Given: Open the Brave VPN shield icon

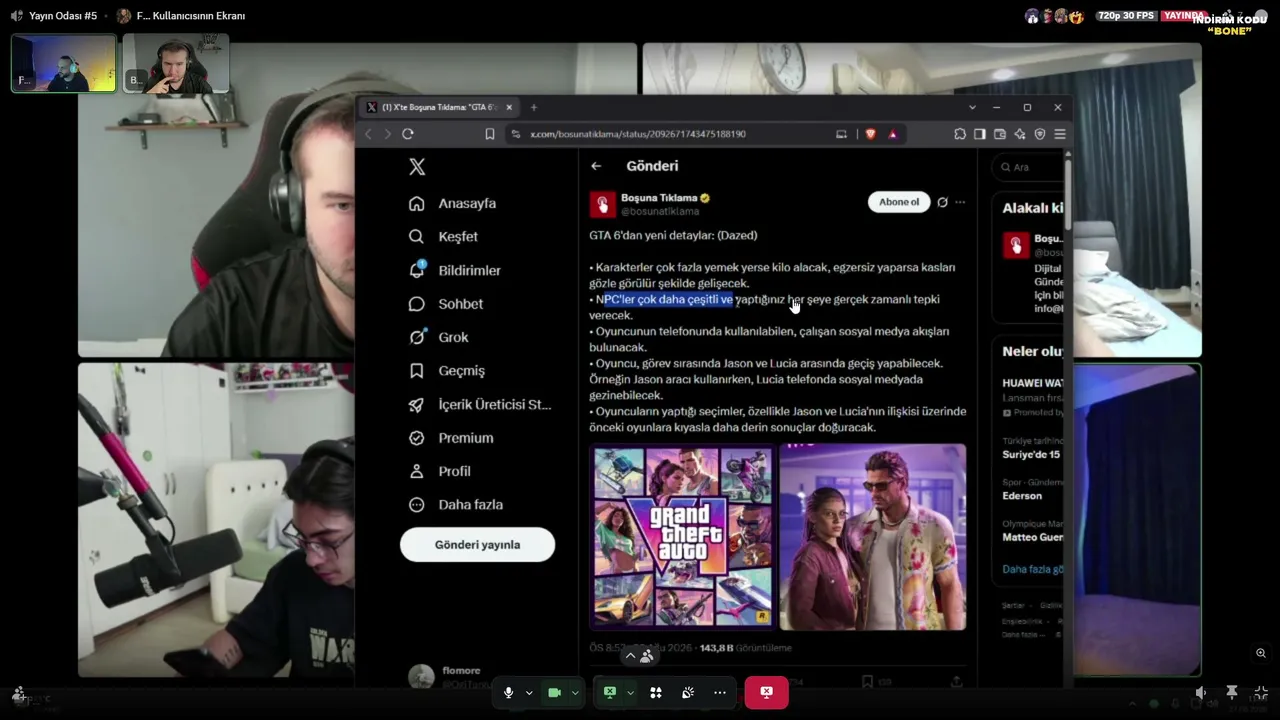Looking at the screenshot, I should tap(1040, 134).
